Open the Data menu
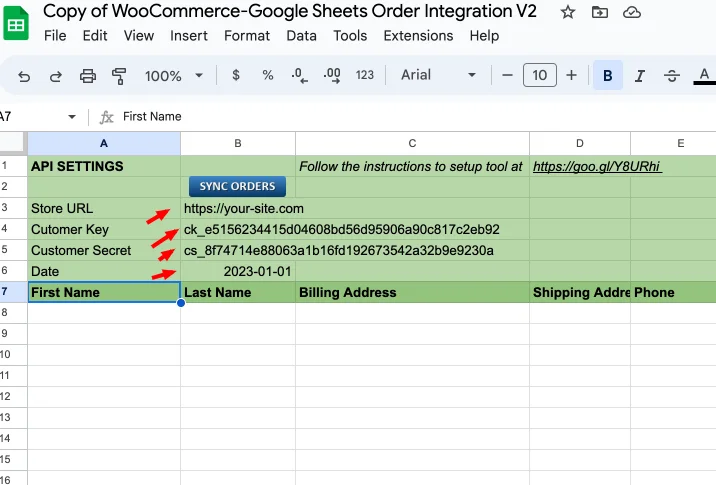 coord(301,36)
